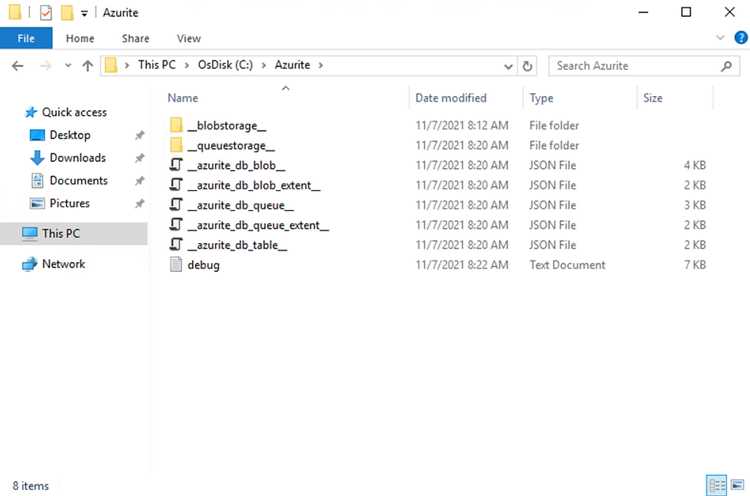750x496 pixels.
Task: Select the debug file name
Action: tap(203, 265)
